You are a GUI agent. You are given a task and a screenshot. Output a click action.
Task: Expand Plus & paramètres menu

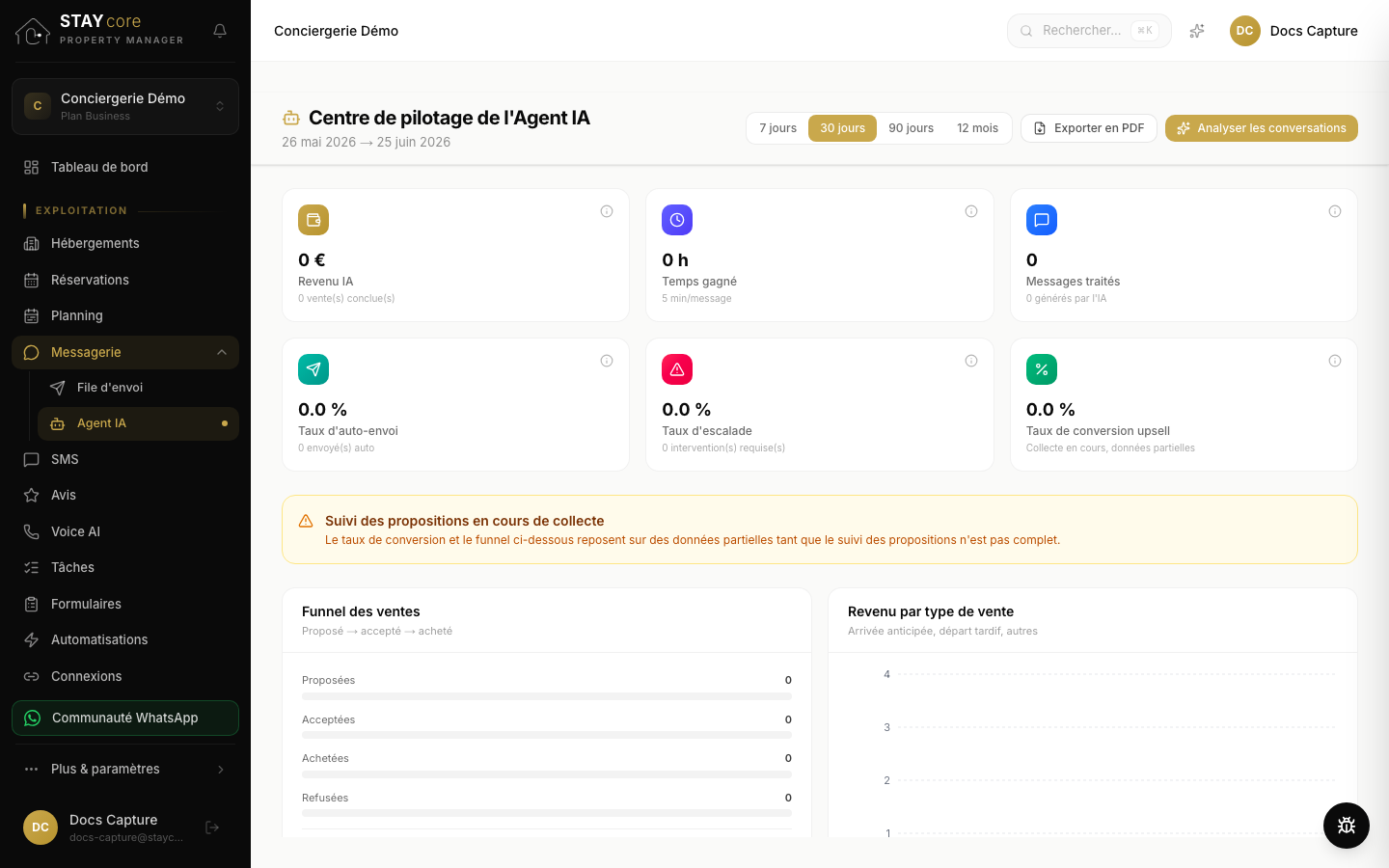125,769
